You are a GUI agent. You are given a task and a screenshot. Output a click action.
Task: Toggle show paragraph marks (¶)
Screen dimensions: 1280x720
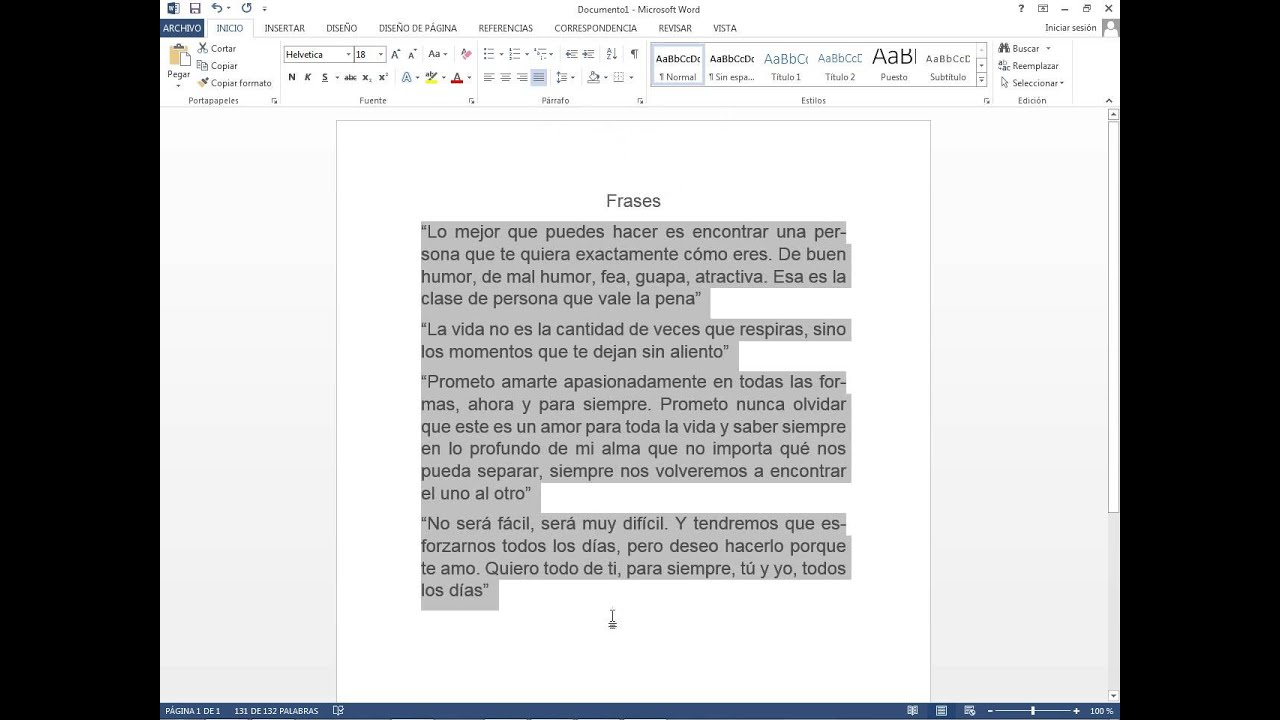click(x=634, y=54)
